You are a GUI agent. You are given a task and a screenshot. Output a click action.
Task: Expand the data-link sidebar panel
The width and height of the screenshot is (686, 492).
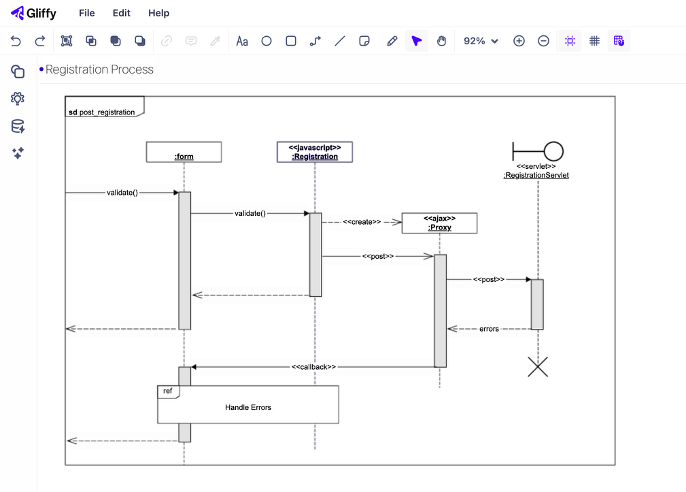(17, 126)
